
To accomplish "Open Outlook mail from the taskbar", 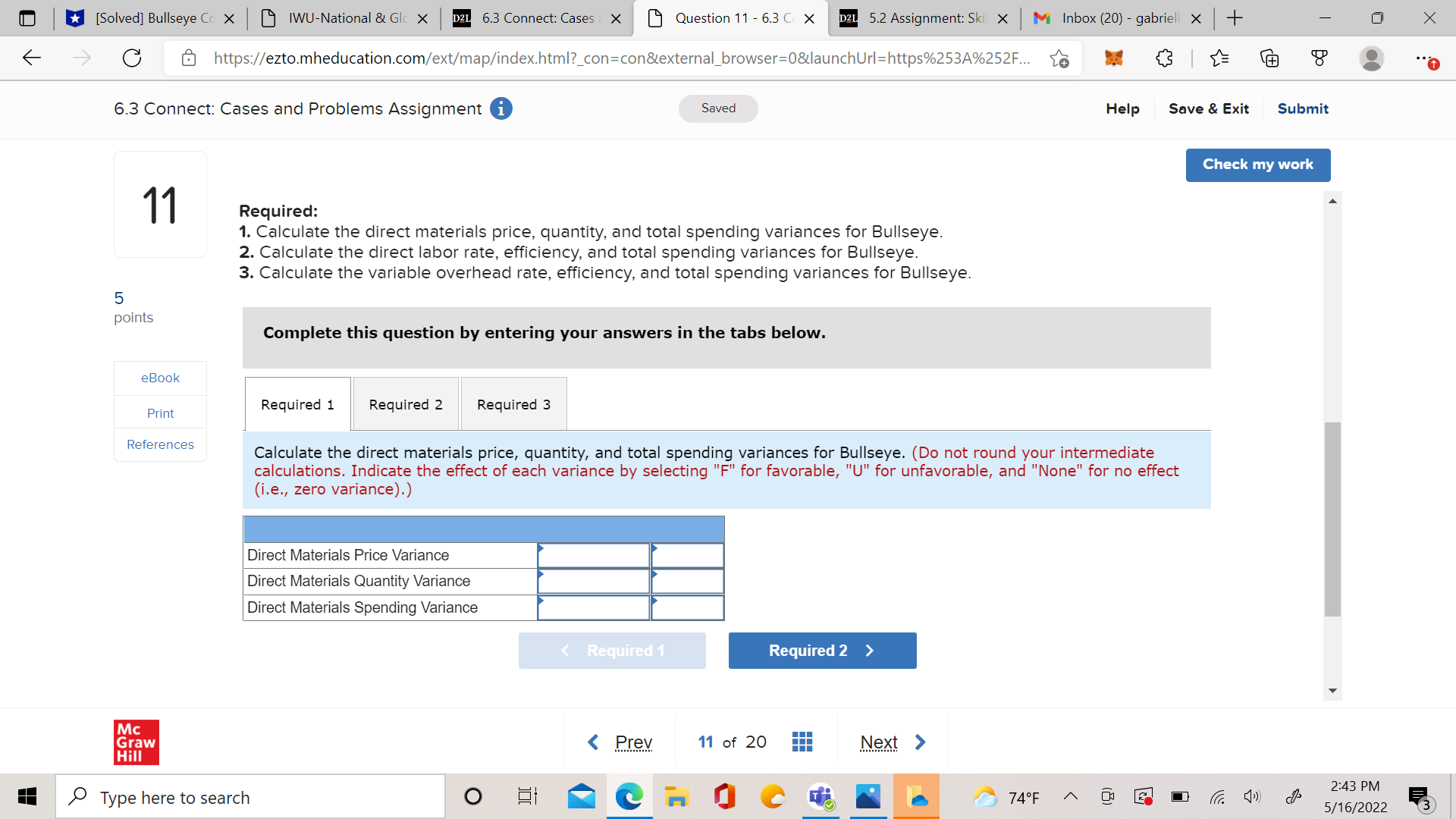I will pyautogui.click(x=581, y=796).
